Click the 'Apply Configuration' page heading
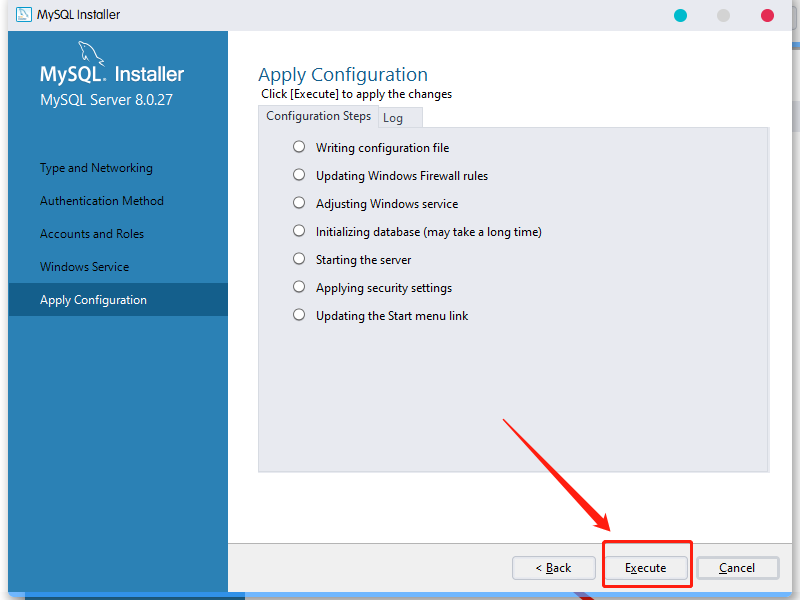Screen dimensions: 800x600 pyautogui.click(x=343, y=75)
